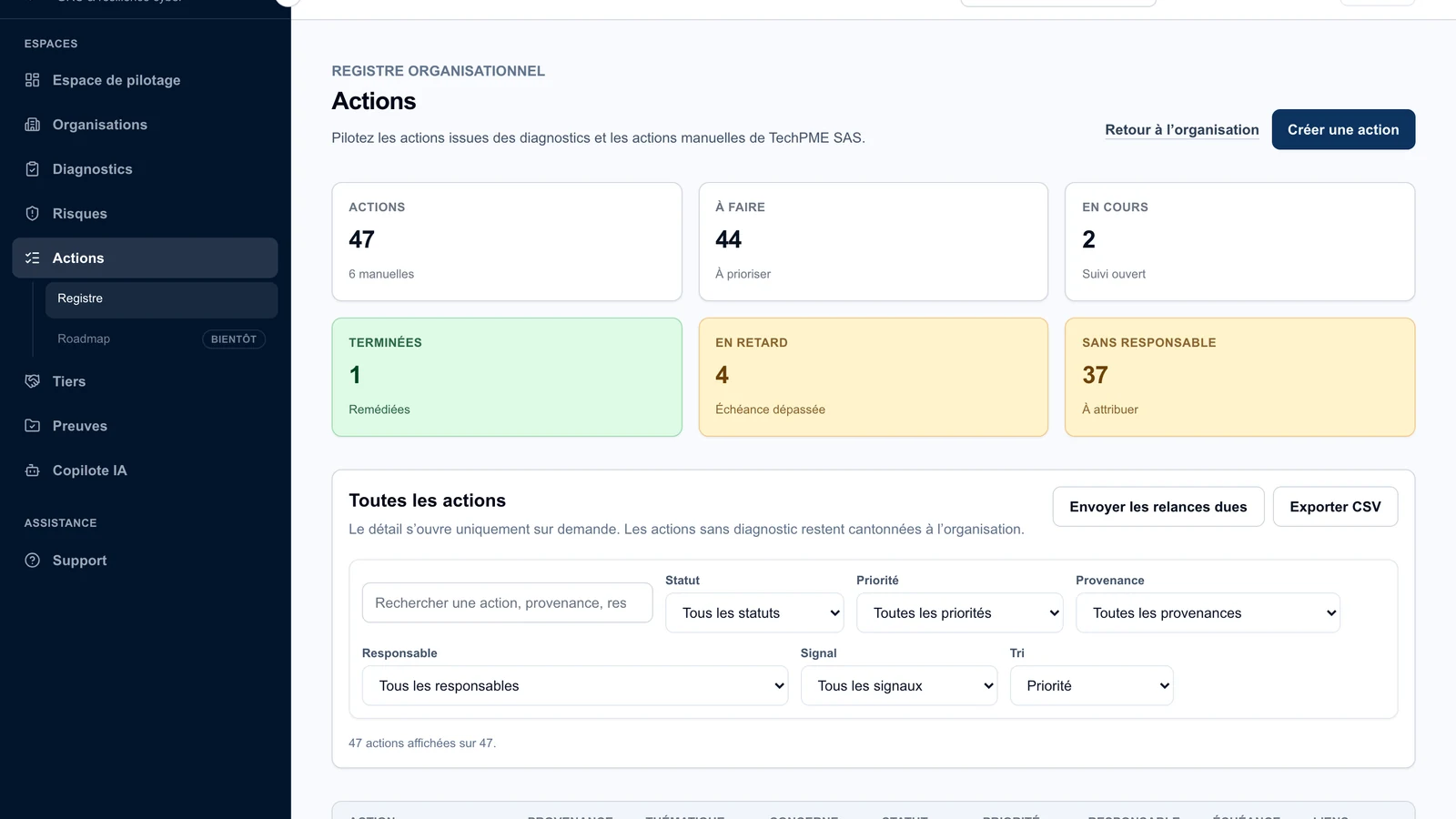Click the 'Toutes les actions' heading
The height and width of the screenshot is (819, 1456).
click(427, 500)
